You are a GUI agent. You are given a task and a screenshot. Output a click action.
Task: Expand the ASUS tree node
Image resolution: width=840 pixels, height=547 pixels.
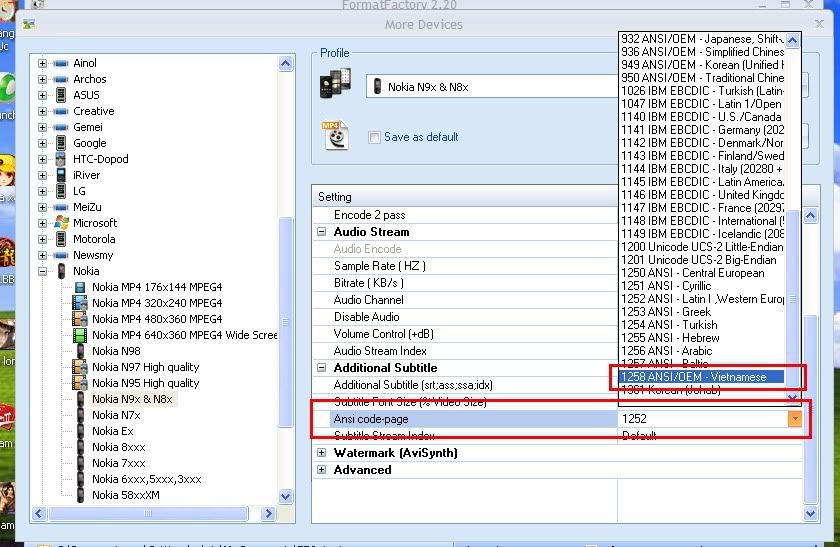42,95
